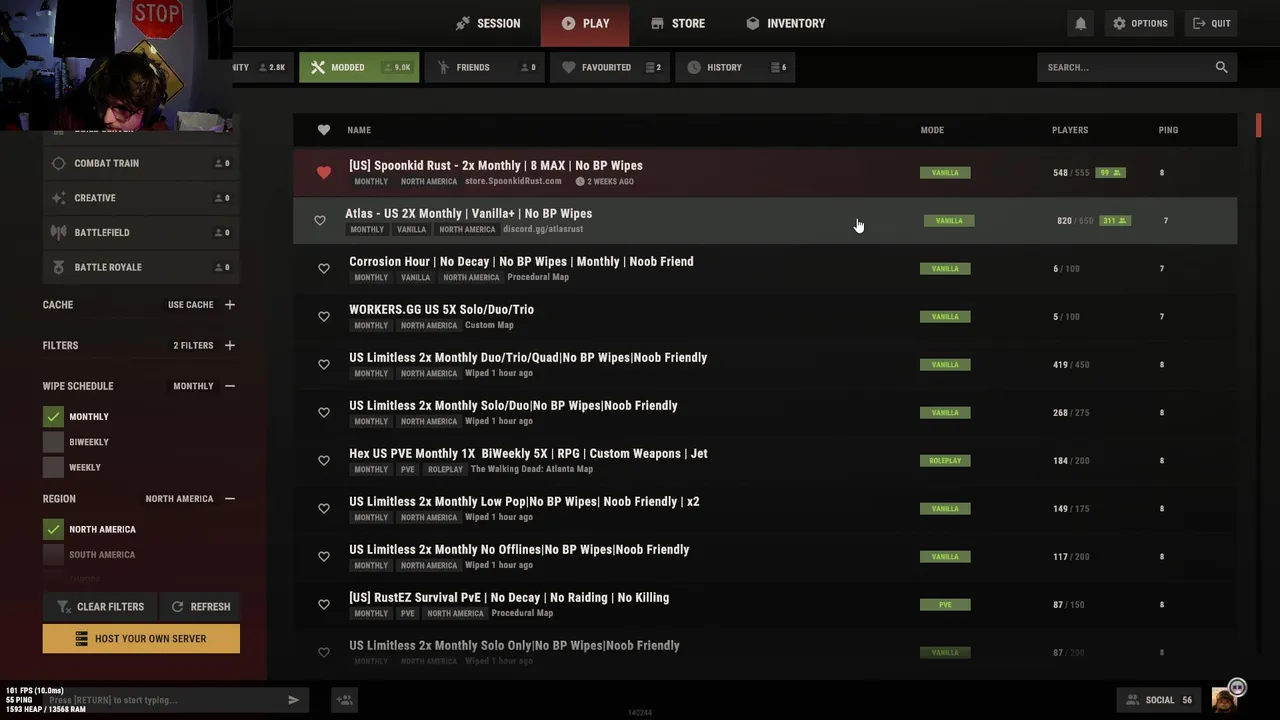Sort servers by Name column
This screenshot has width=1280, height=720.
tap(359, 130)
